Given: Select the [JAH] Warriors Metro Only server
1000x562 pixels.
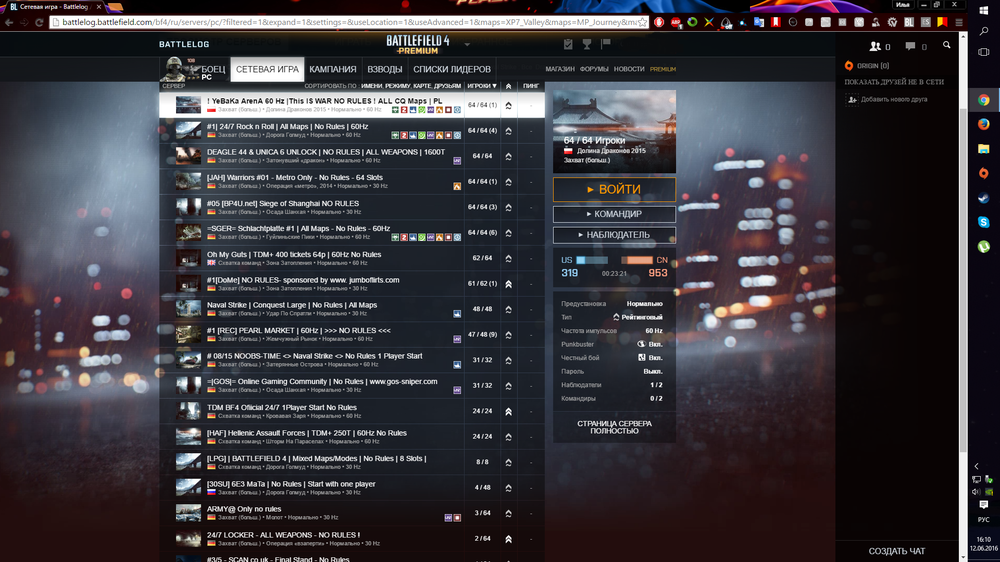Looking at the screenshot, I should click(352, 182).
